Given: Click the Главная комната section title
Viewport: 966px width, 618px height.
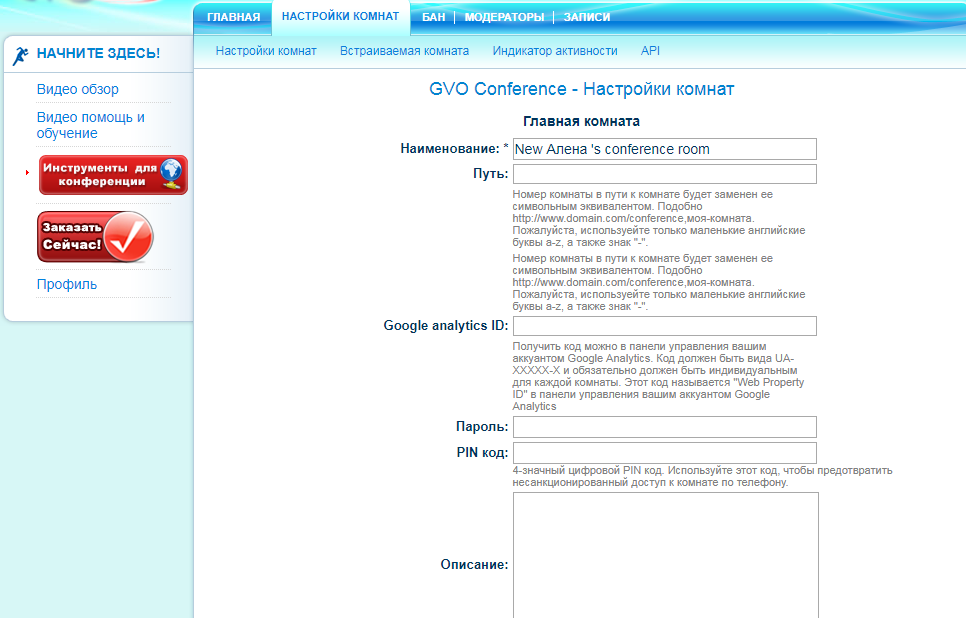Looking at the screenshot, I should [582, 121].
